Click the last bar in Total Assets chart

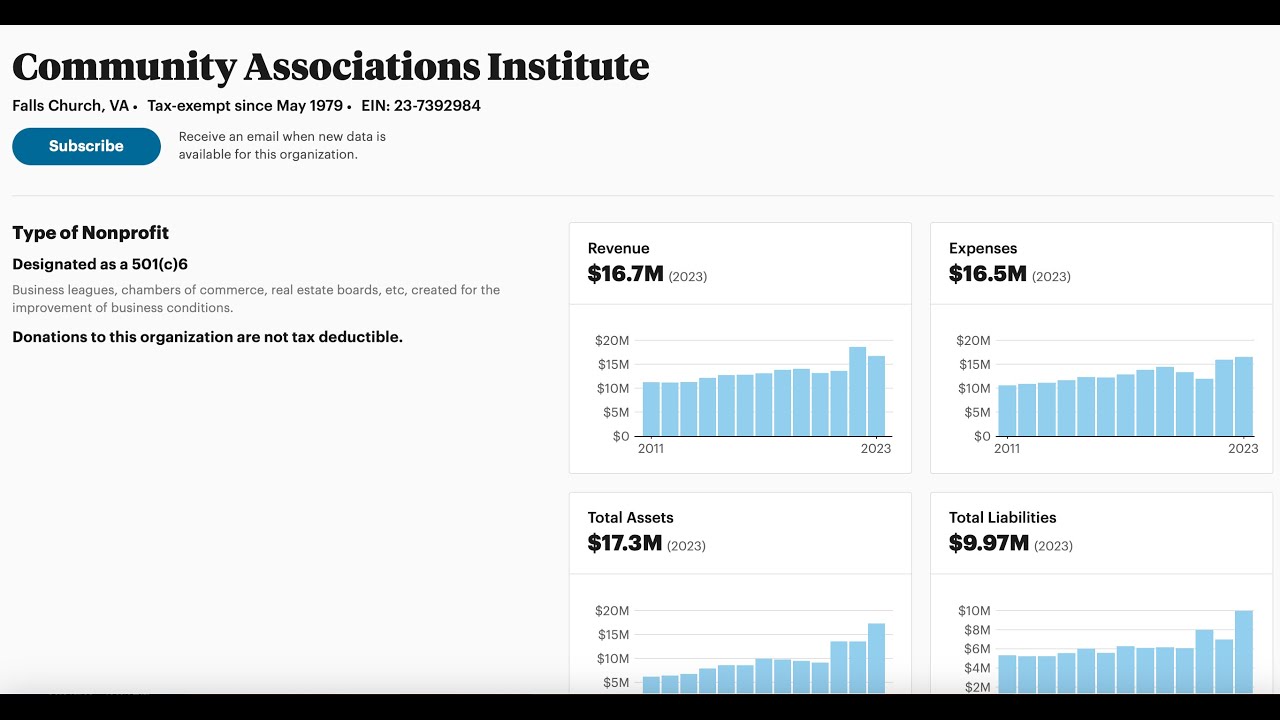click(x=876, y=658)
